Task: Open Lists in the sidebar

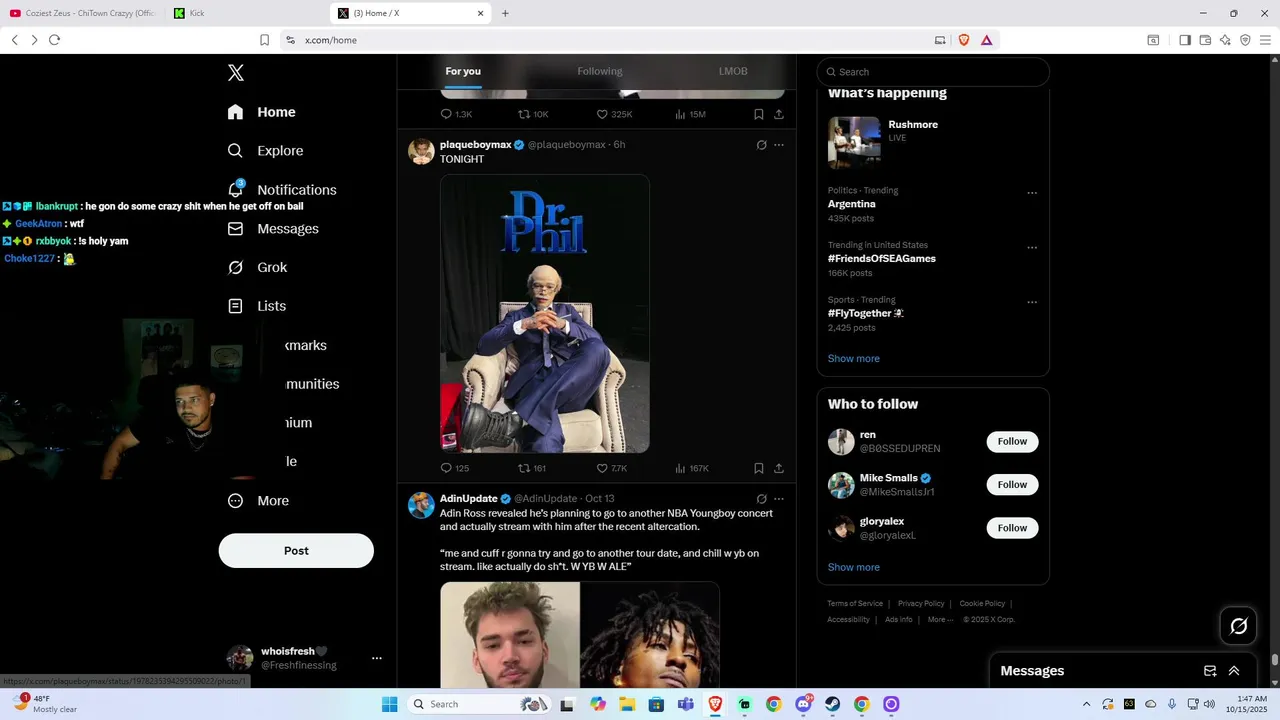Action: pyautogui.click(x=256, y=306)
